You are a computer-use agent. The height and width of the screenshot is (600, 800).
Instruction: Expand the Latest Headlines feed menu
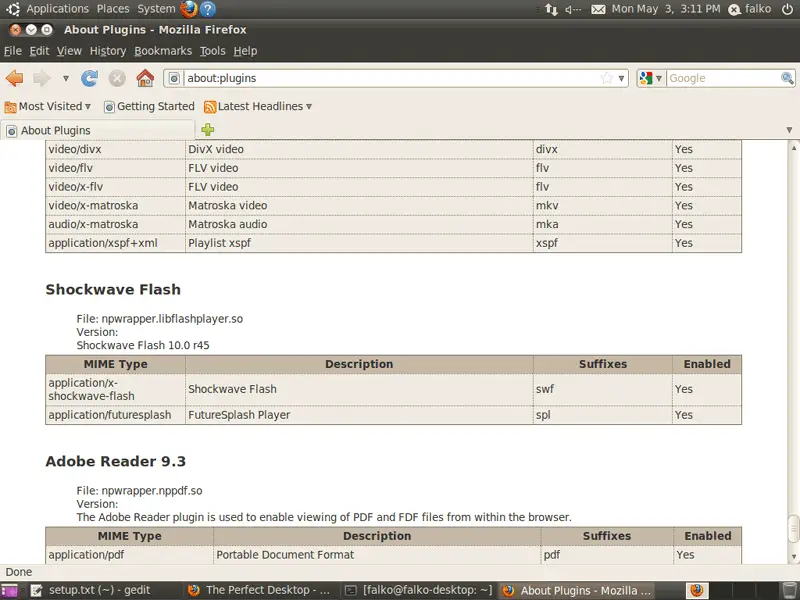pyautogui.click(x=258, y=107)
